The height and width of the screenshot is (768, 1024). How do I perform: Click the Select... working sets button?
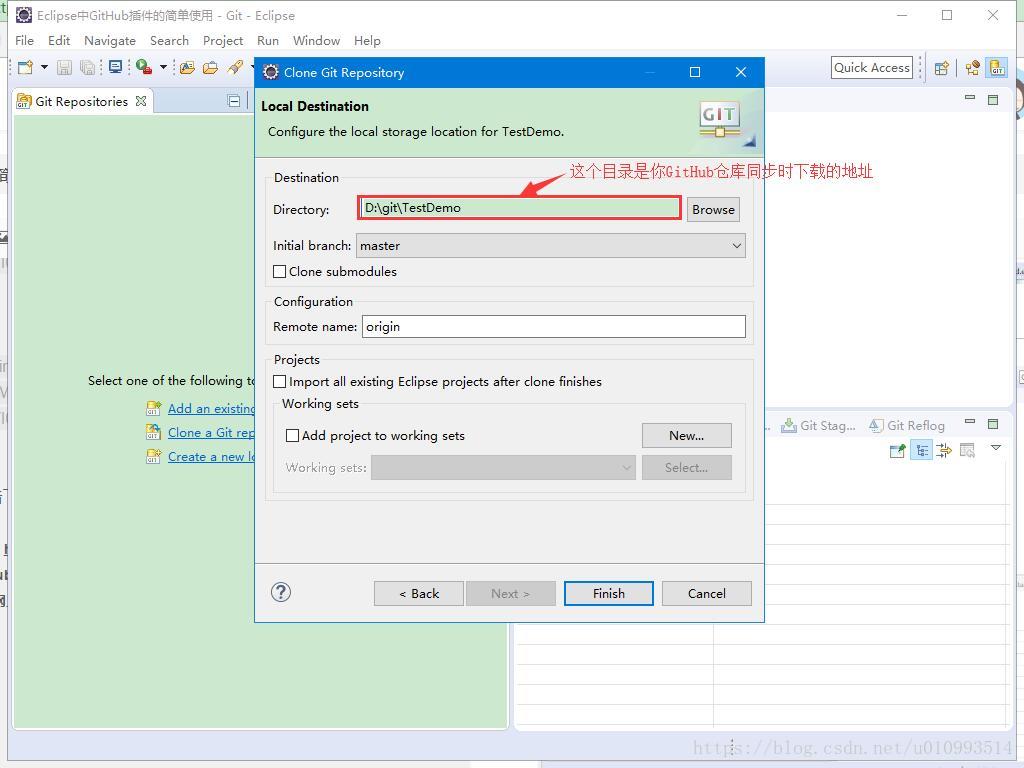click(x=686, y=468)
